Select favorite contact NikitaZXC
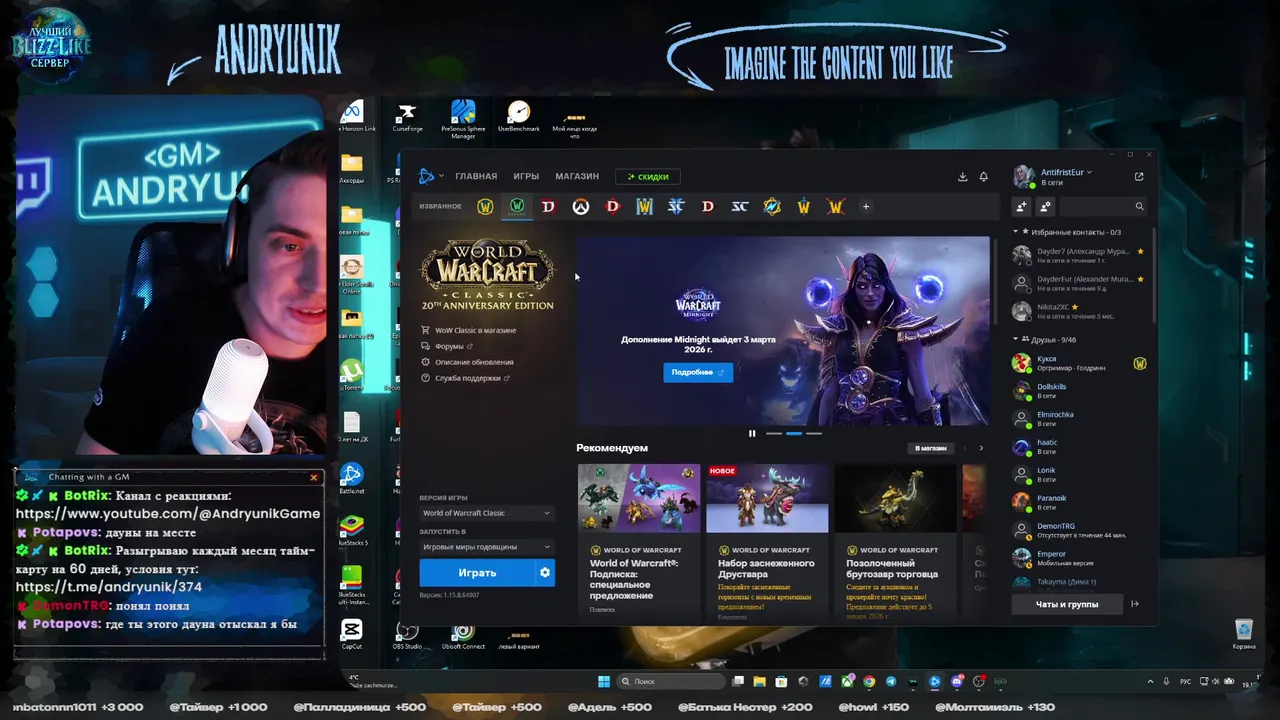 1079,311
